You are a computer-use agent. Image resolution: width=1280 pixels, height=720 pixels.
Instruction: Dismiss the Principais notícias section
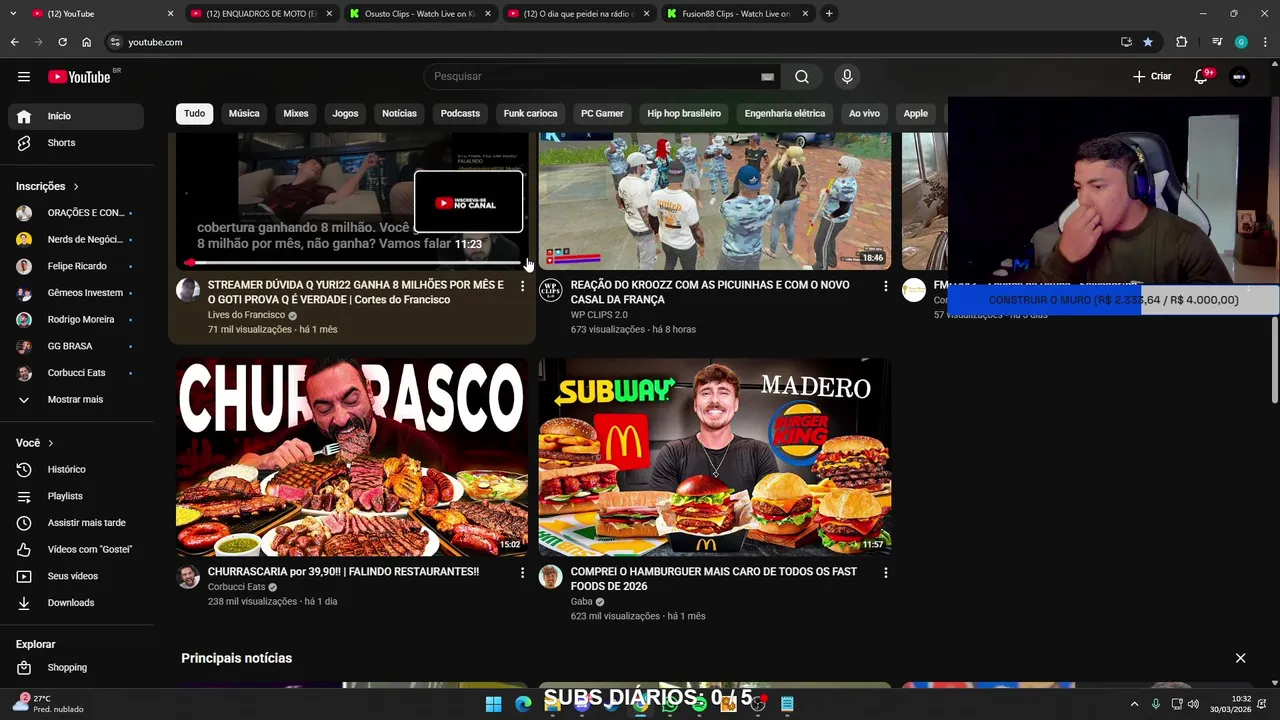[x=1240, y=658]
